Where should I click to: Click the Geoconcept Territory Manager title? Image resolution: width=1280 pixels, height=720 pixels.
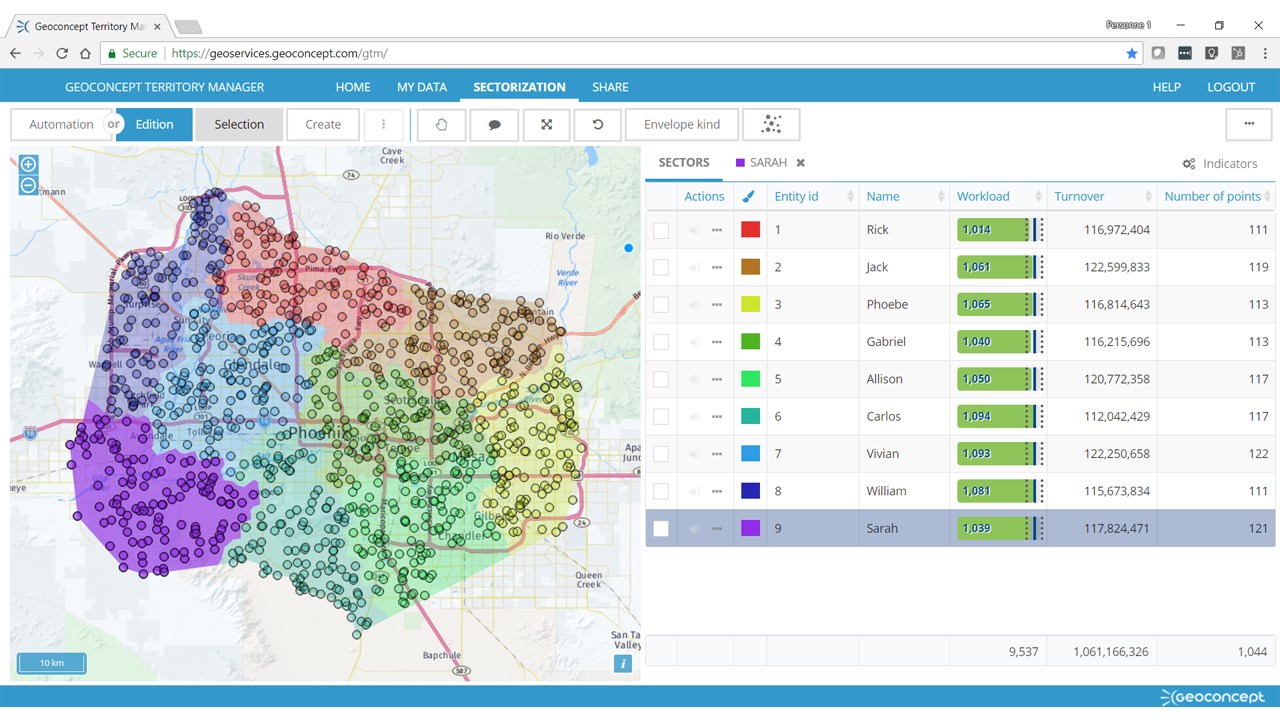pyautogui.click(x=165, y=87)
